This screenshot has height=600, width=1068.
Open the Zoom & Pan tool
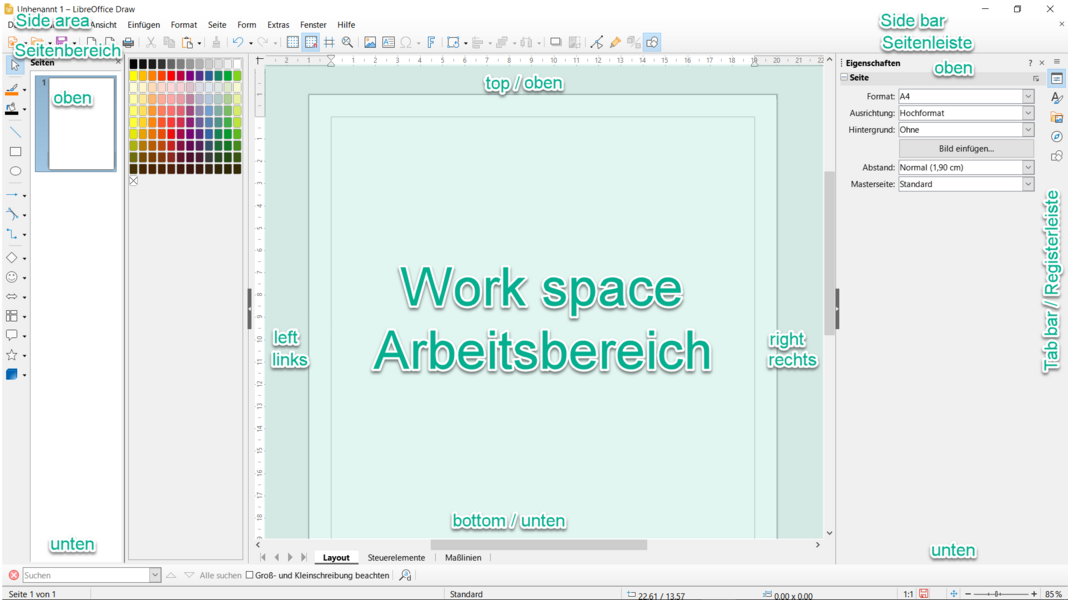[347, 43]
